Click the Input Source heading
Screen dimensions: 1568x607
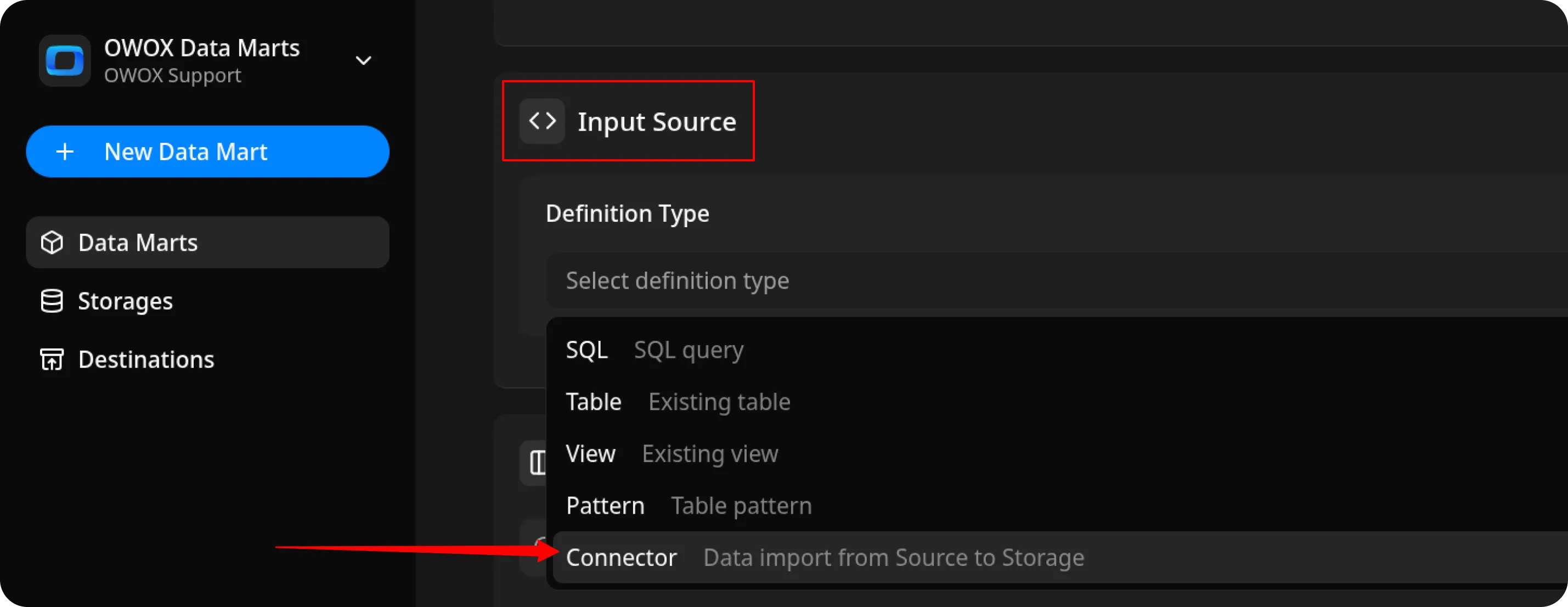tap(657, 122)
